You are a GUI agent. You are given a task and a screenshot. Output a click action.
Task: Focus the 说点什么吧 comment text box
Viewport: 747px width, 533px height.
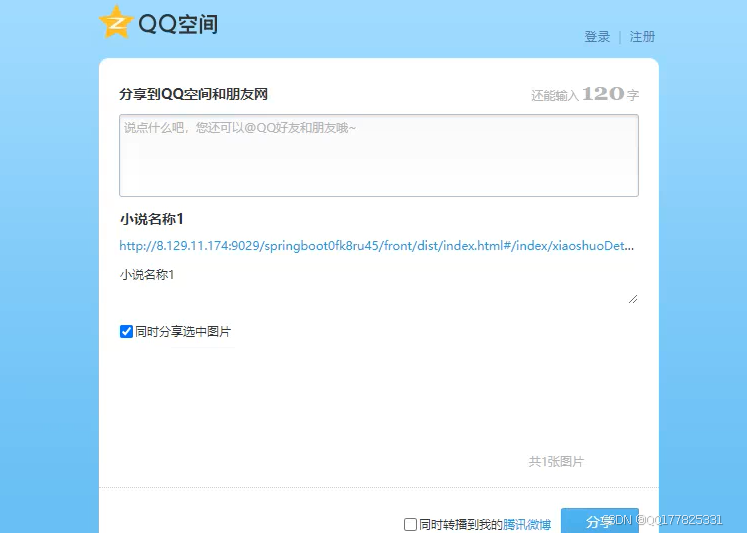[379, 155]
